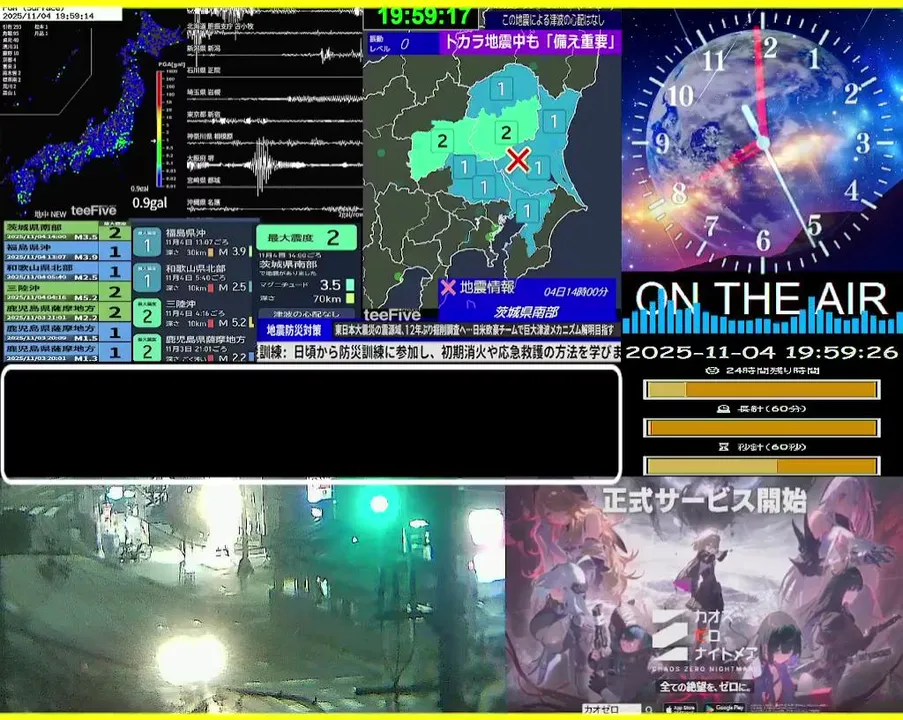903x720 pixels.
Task: Click the 埼玉県 岩槻 seismograph label
Action: pyautogui.click(x=204, y=92)
